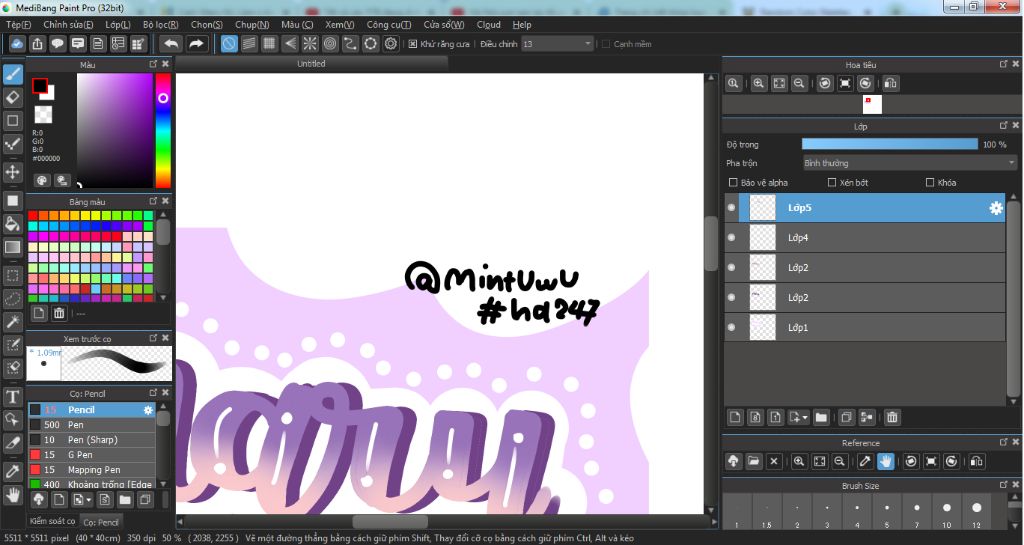The image size is (1024, 545).
Task: Switch to Kiểm soát cọ tab
Action: click(x=52, y=521)
